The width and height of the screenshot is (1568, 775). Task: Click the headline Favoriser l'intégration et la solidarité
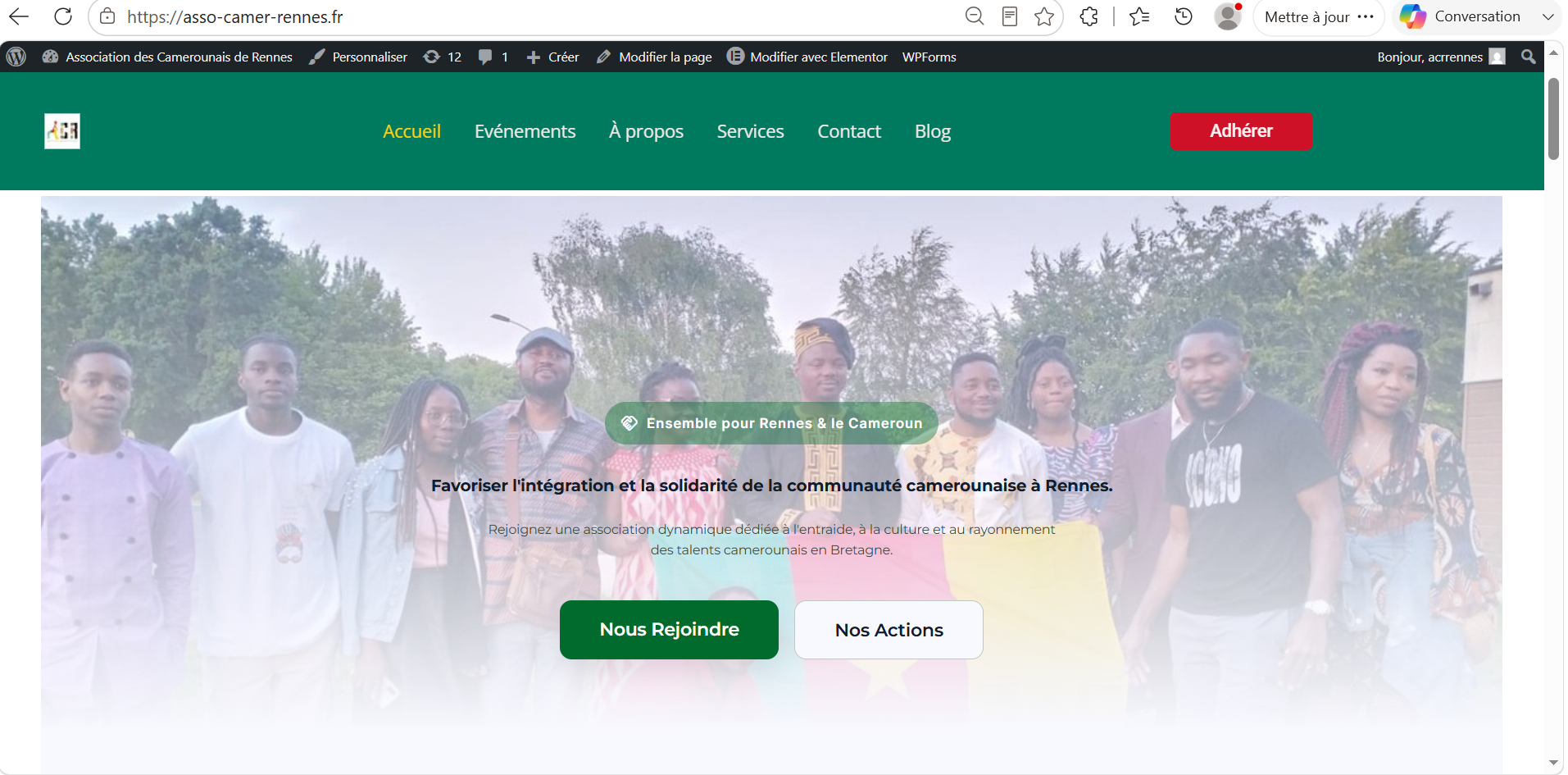(x=772, y=486)
